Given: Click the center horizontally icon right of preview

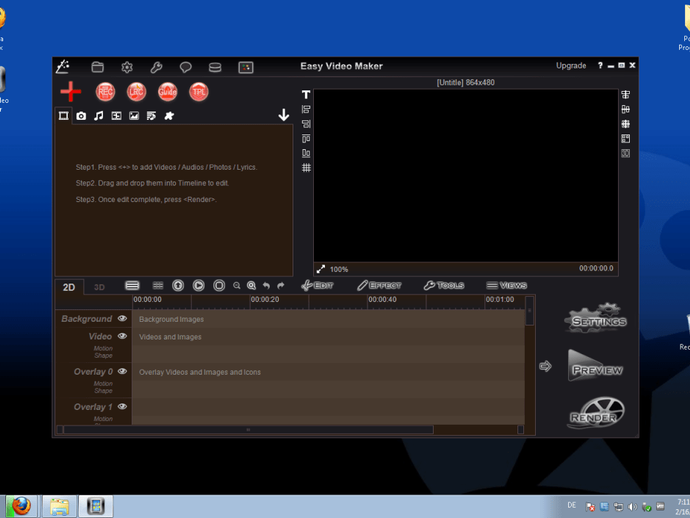Looking at the screenshot, I should click(x=625, y=95).
